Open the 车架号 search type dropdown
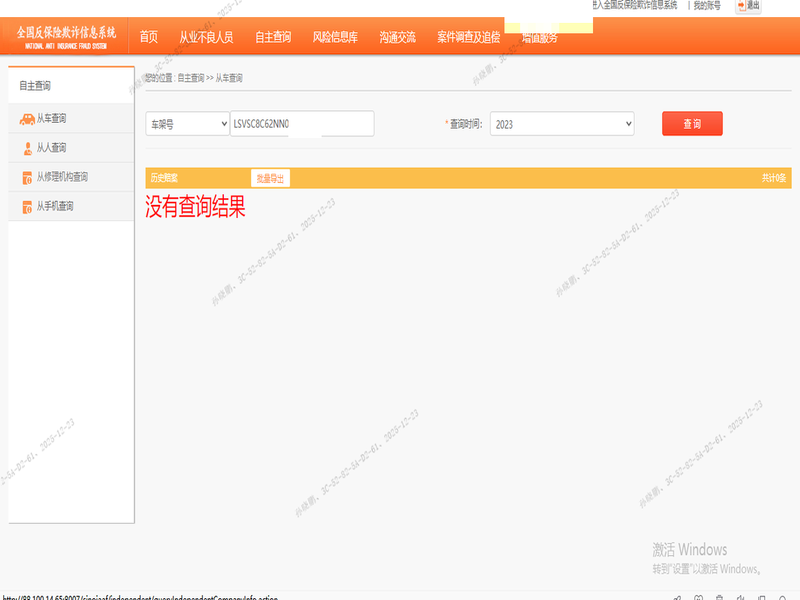Screen dimensions: 800x600 click(x=187, y=123)
